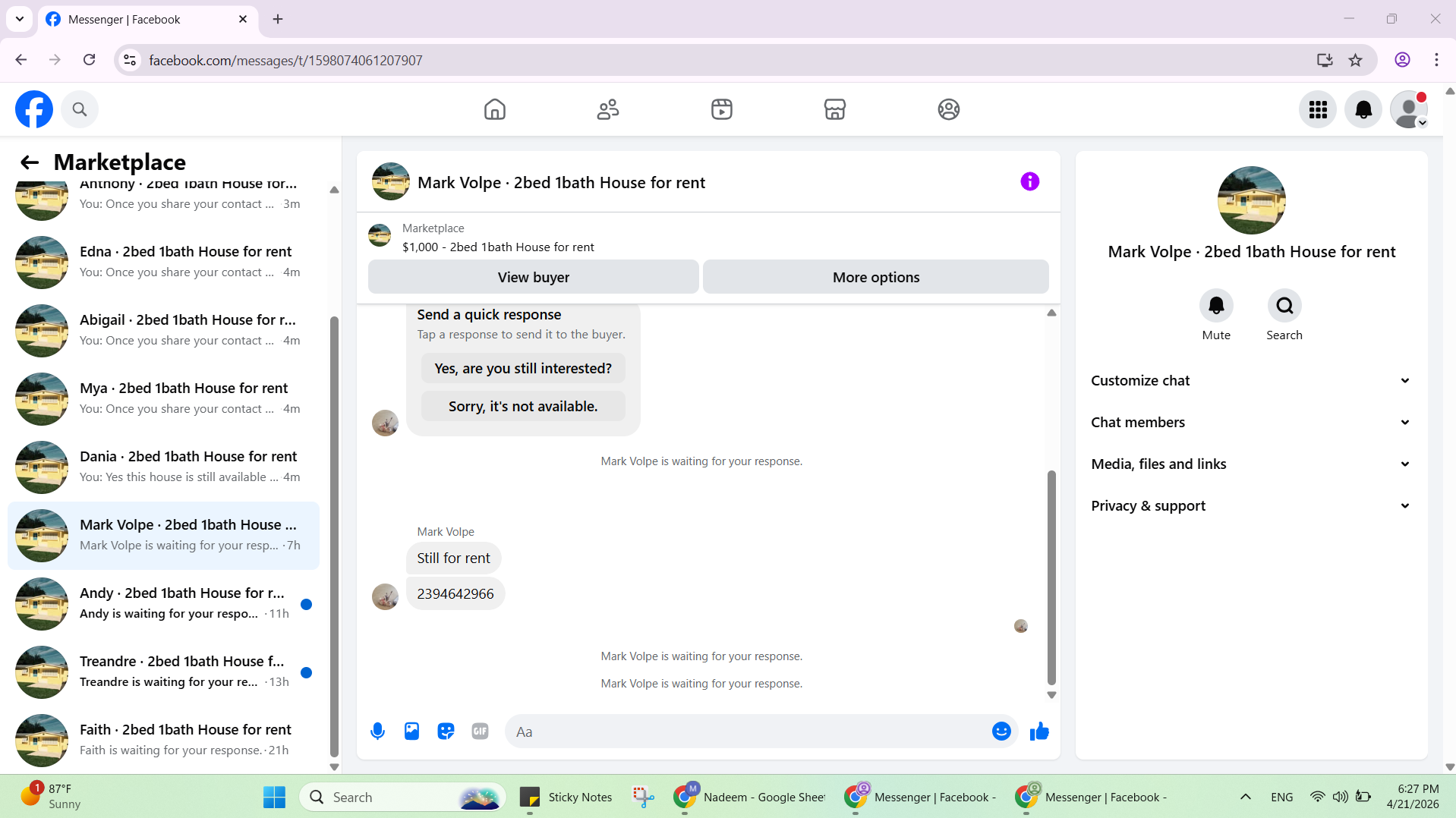1456x818 pixels.
Task: Open the Andy conversation
Action: pyautogui.click(x=163, y=603)
